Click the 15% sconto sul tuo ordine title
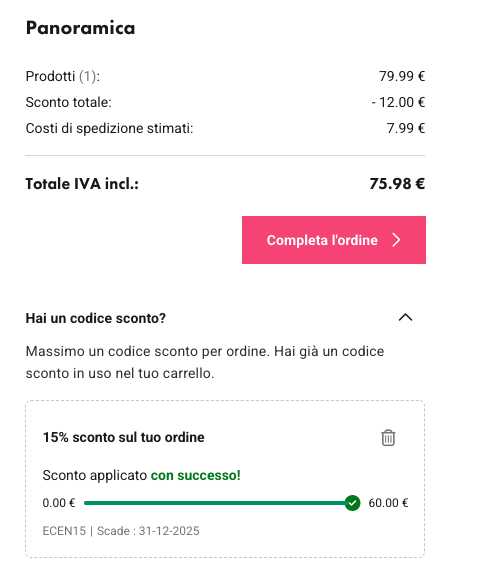This screenshot has height=577, width=479. pos(124,438)
